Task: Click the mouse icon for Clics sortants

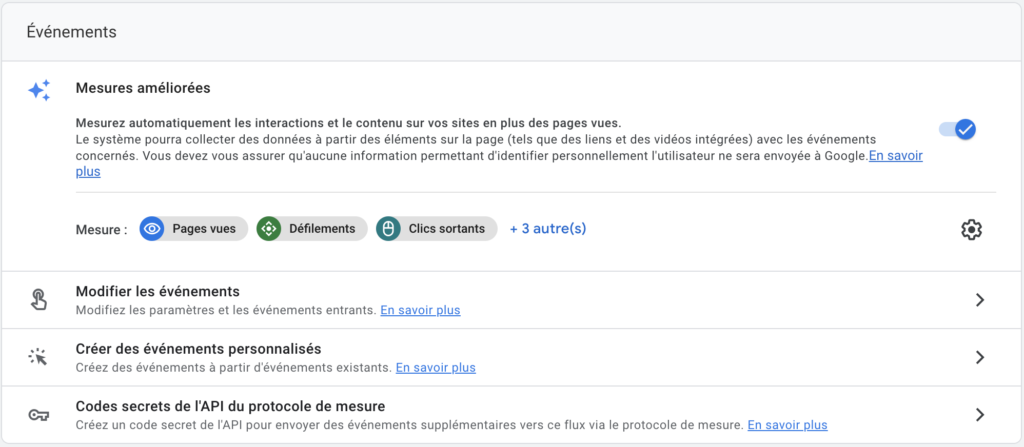Action: 389,229
